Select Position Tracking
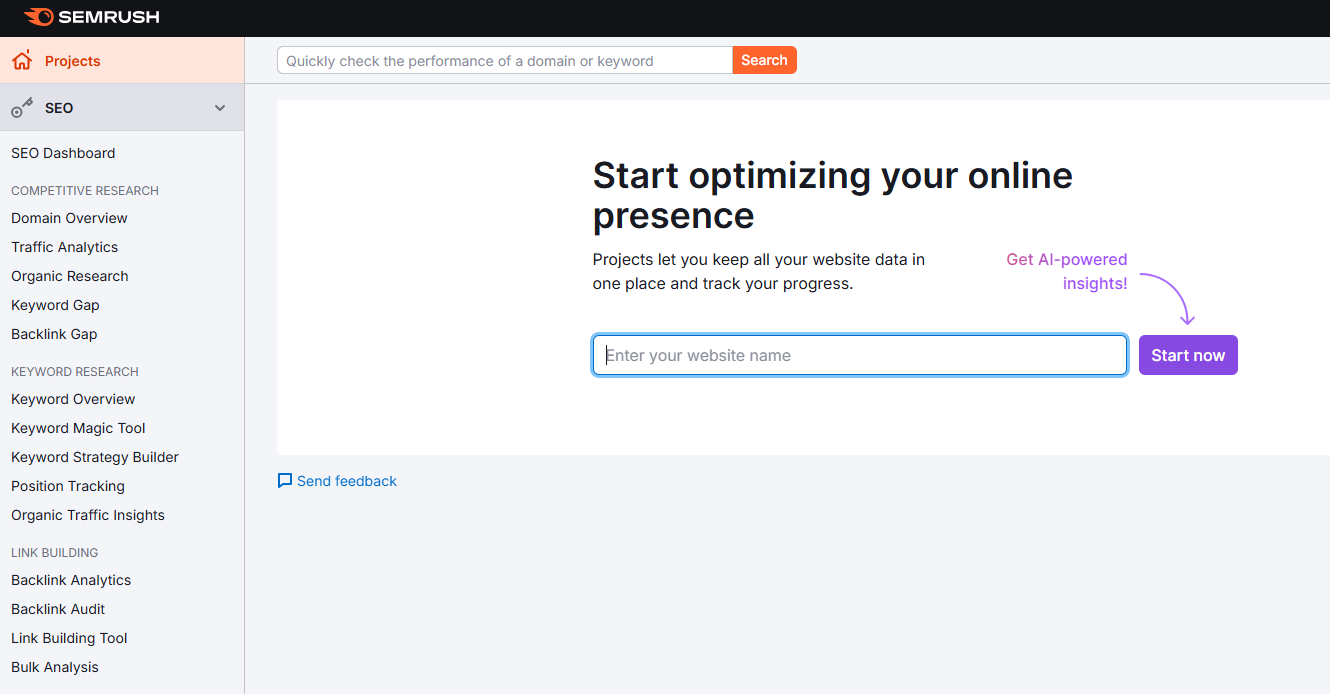The height and width of the screenshot is (694, 1330). coord(67,485)
